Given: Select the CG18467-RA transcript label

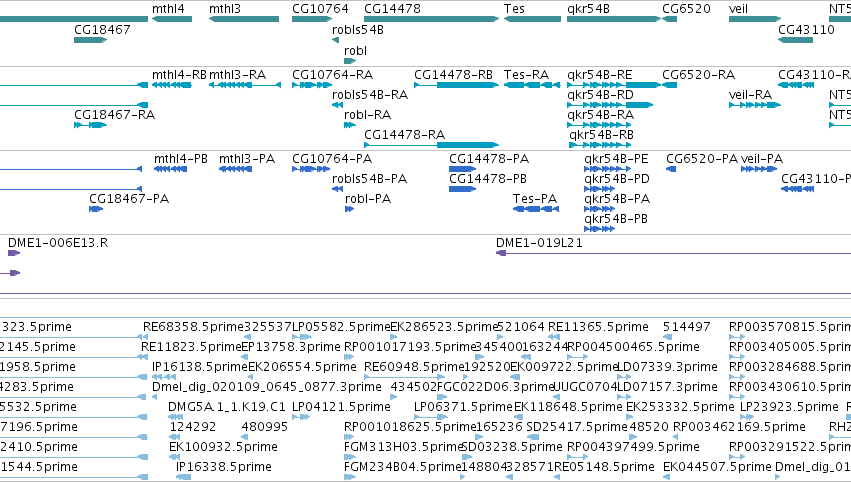Looking at the screenshot, I should [115, 115].
